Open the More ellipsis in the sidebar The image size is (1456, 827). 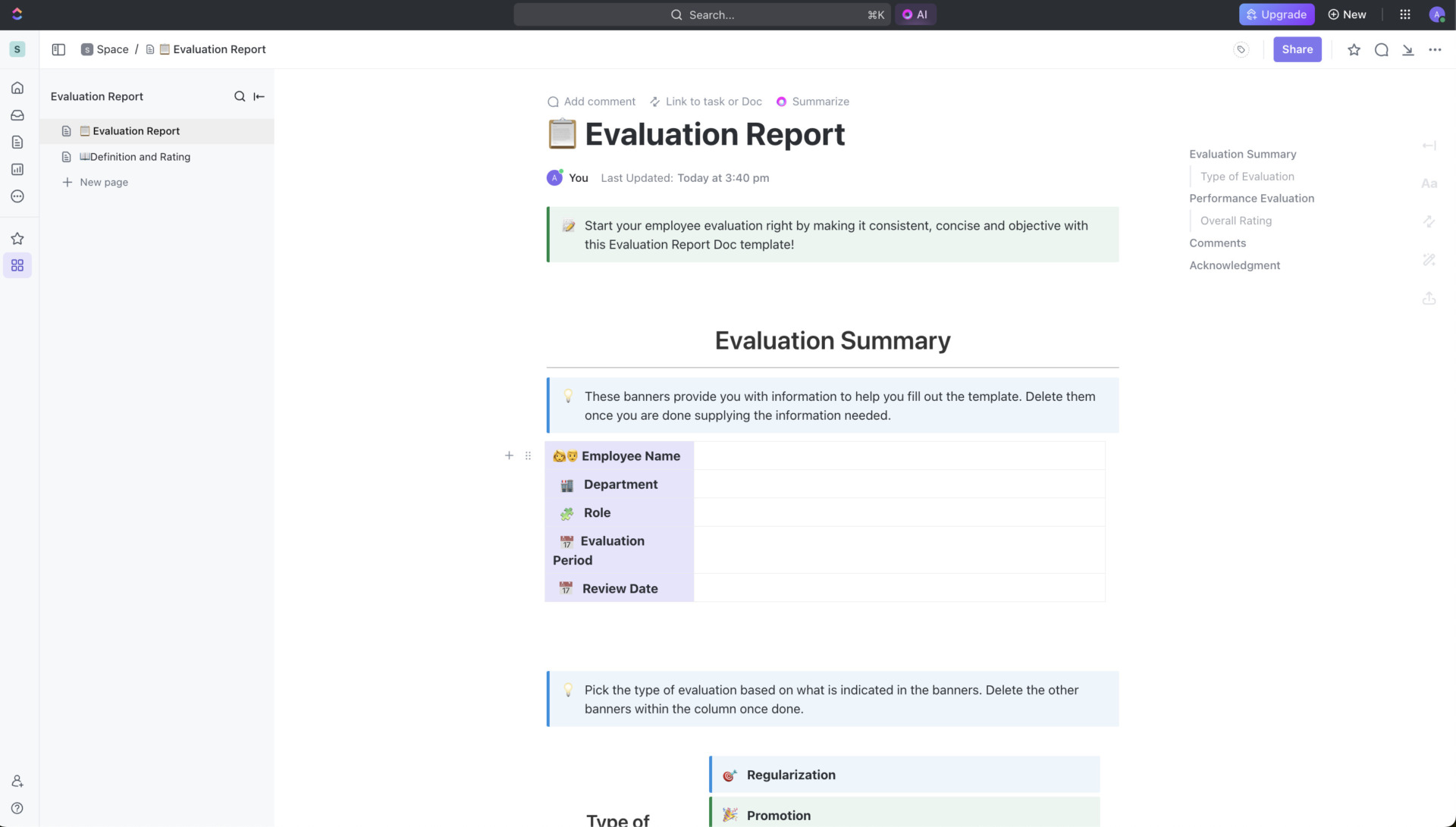pos(17,196)
